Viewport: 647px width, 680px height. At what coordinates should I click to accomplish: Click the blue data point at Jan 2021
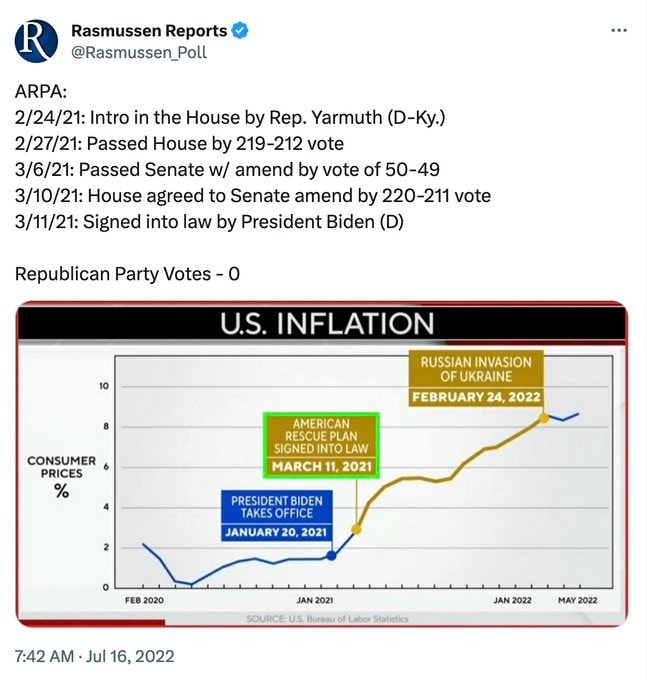332,555
